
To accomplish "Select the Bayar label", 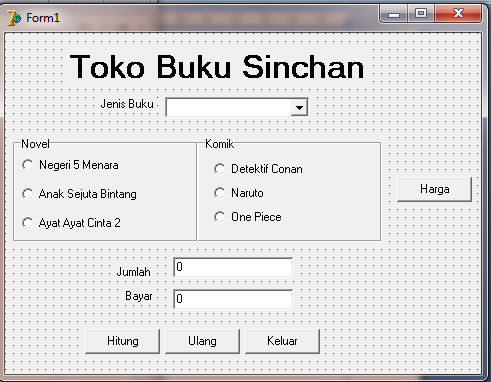I will [139, 296].
